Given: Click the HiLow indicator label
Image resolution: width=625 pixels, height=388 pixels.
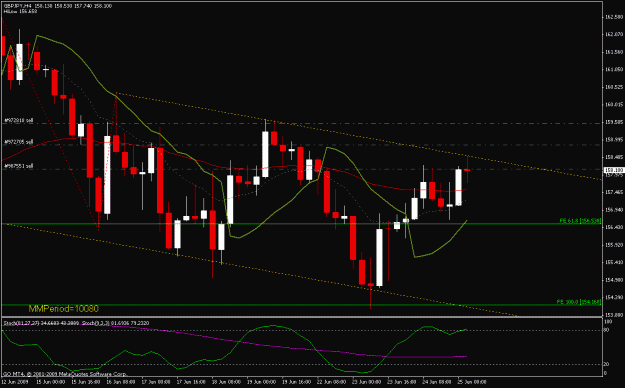Looking at the screenshot, I should point(20,11).
